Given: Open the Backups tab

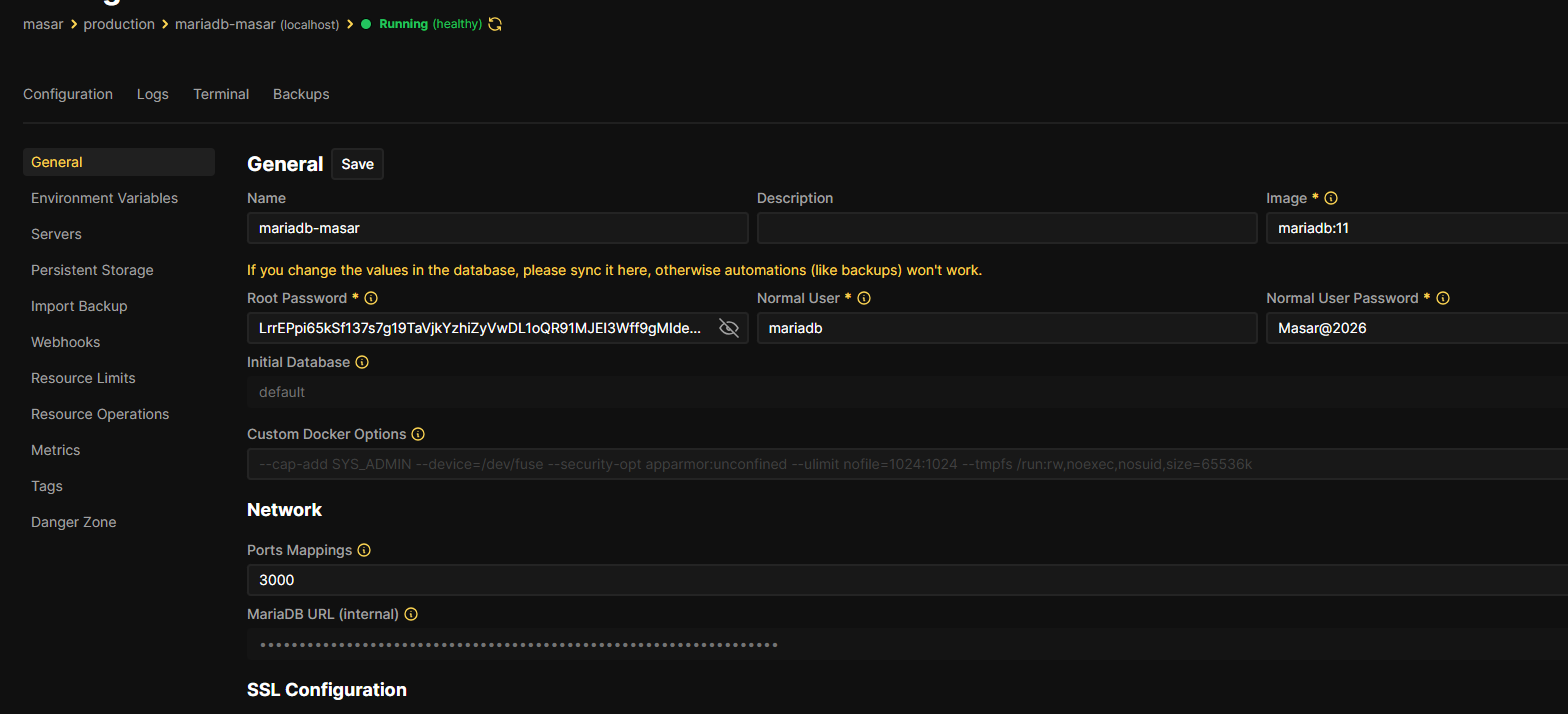Looking at the screenshot, I should [301, 94].
